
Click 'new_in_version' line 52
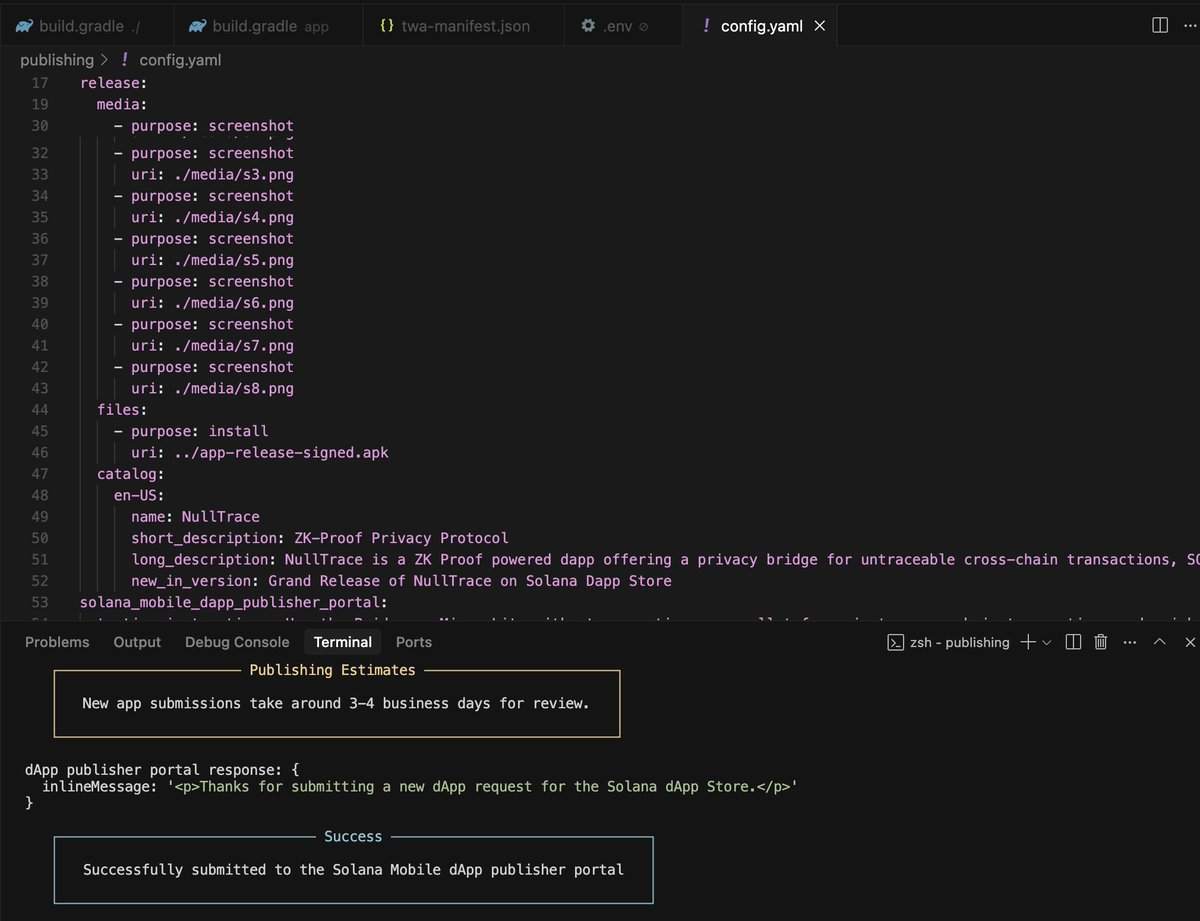[x=401, y=581]
